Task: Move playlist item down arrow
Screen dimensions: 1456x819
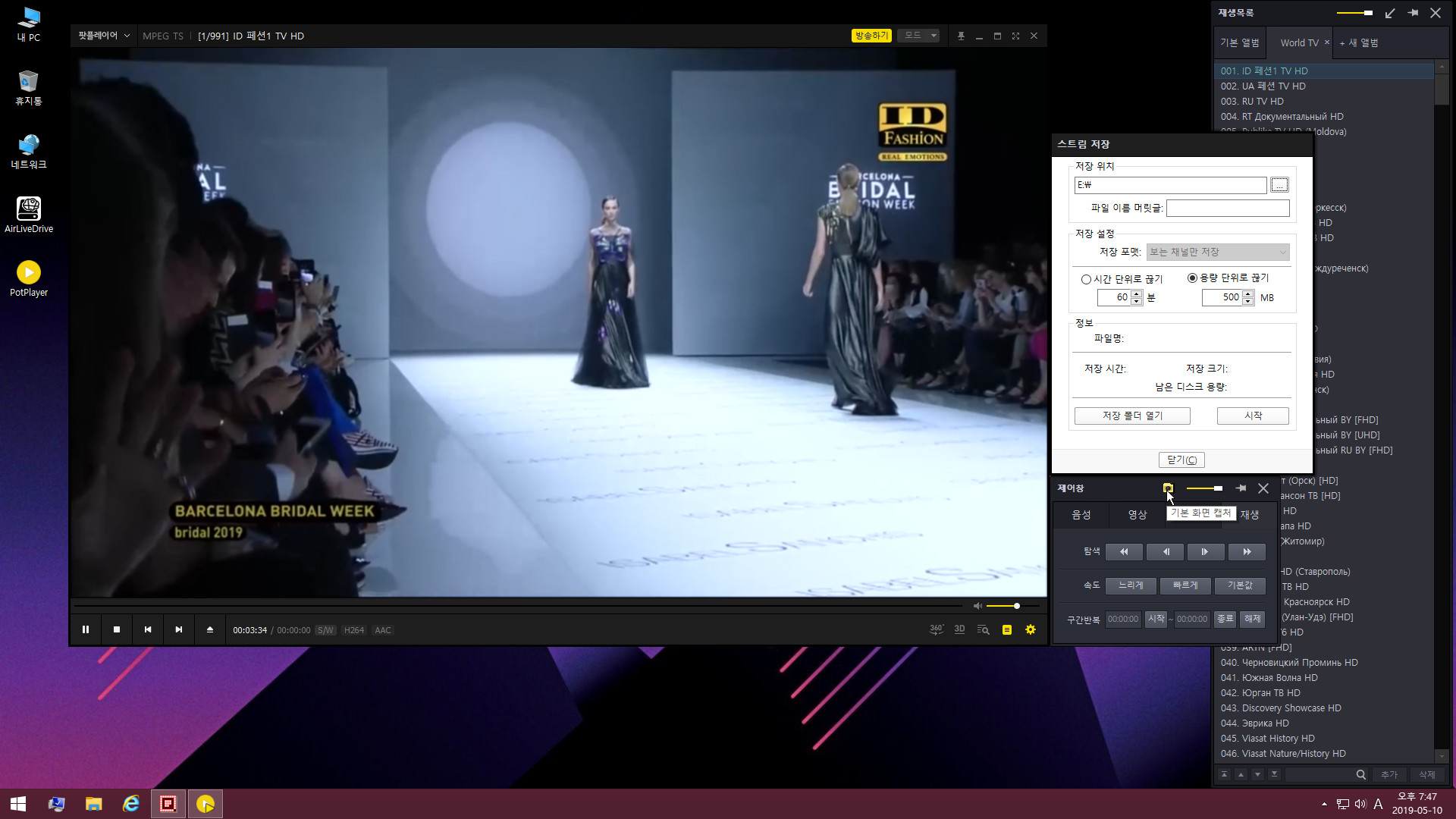Action: pos(1257,774)
